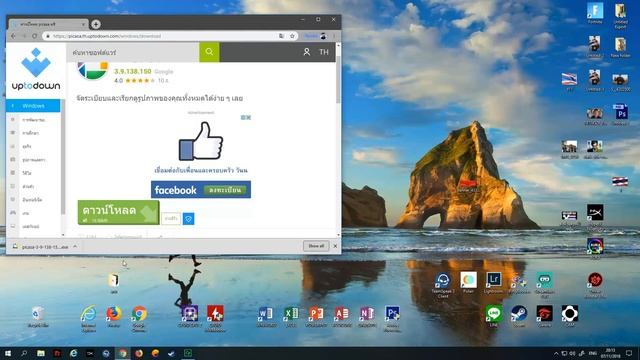
Task: Reload the page in the browser
Action: tap(34, 36)
